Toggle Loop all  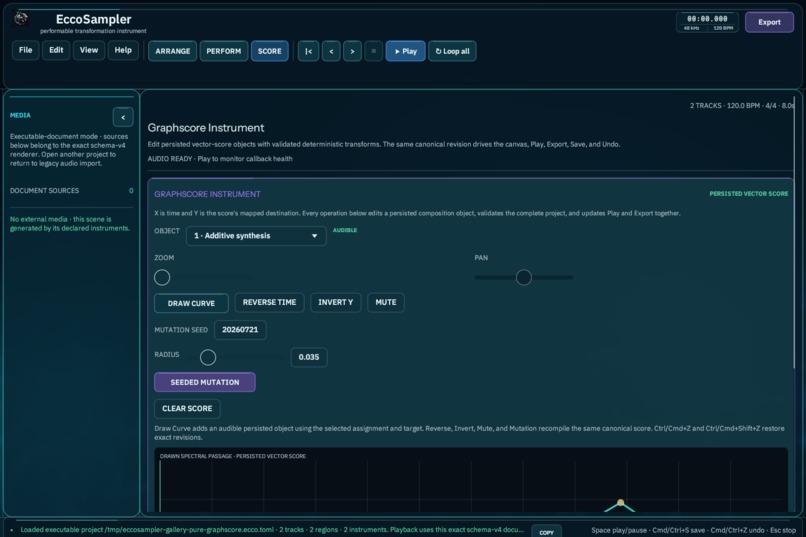pos(452,51)
